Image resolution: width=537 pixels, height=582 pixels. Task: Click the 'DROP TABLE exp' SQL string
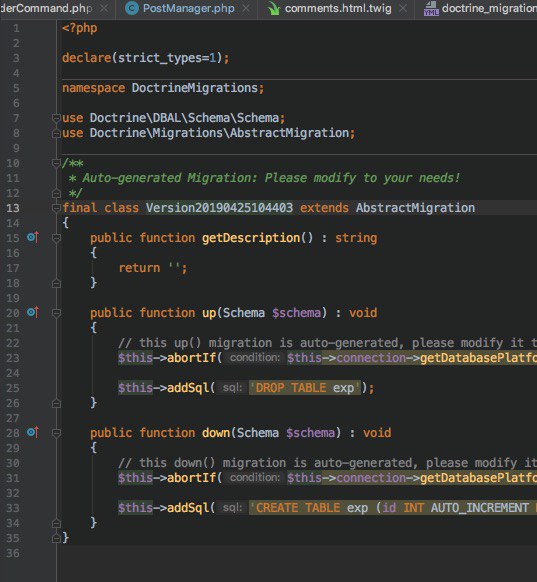coord(305,388)
